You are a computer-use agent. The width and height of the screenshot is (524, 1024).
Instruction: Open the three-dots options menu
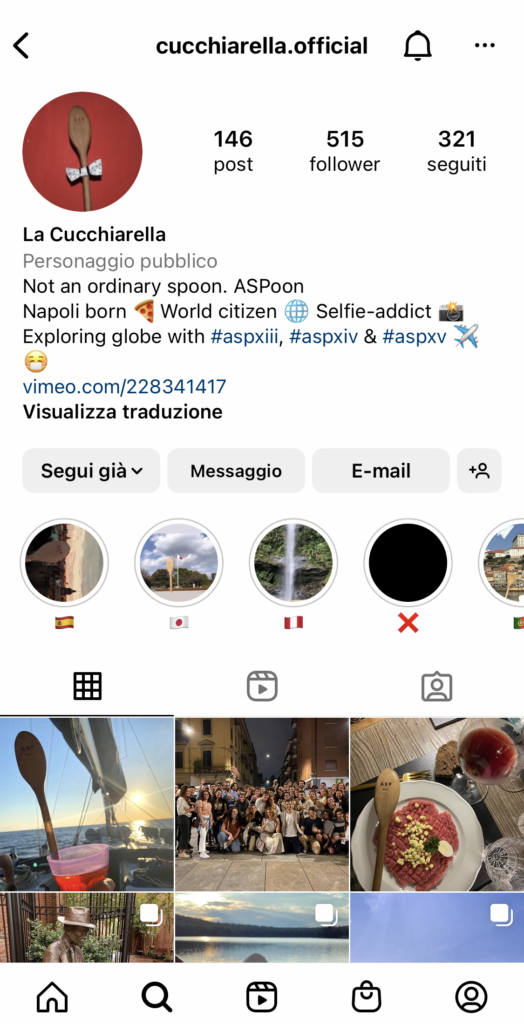pyautogui.click(x=484, y=45)
